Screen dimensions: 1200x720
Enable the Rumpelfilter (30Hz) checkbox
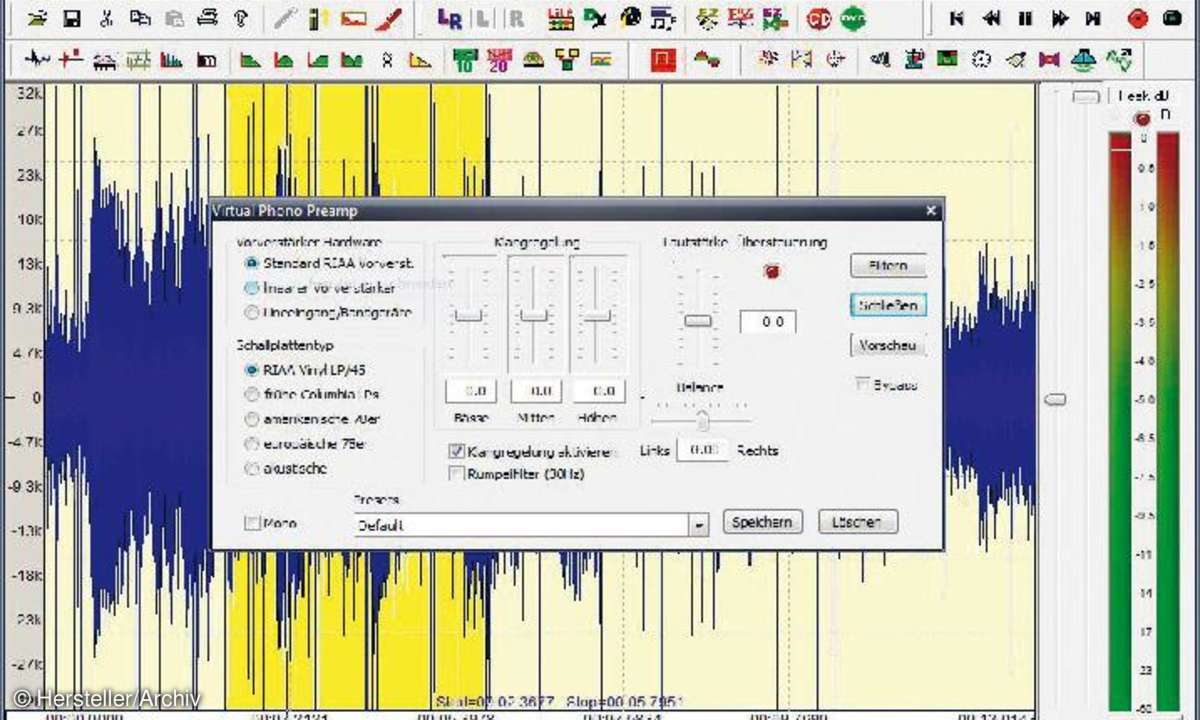[457, 473]
